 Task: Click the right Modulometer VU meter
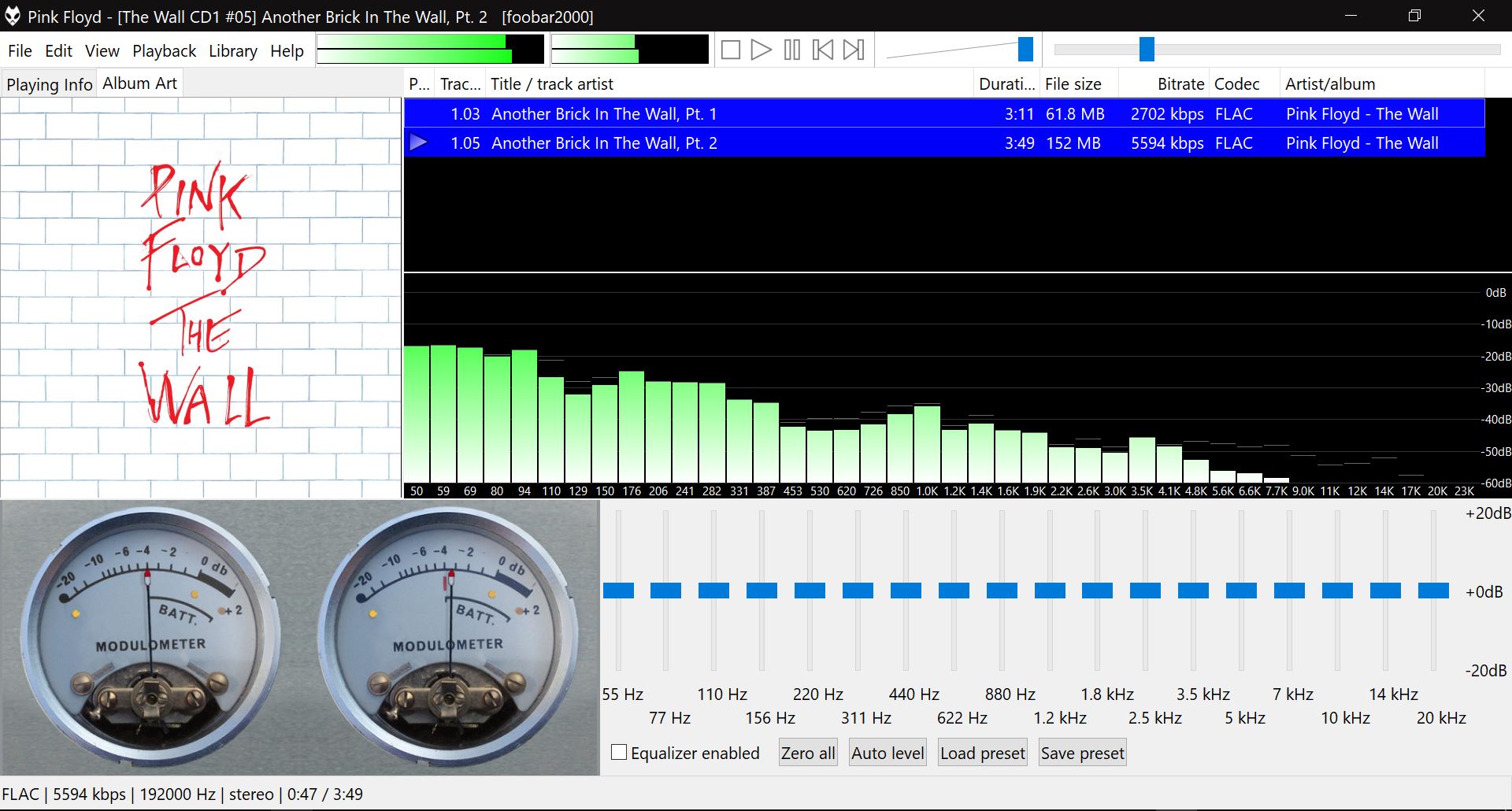(x=447, y=636)
